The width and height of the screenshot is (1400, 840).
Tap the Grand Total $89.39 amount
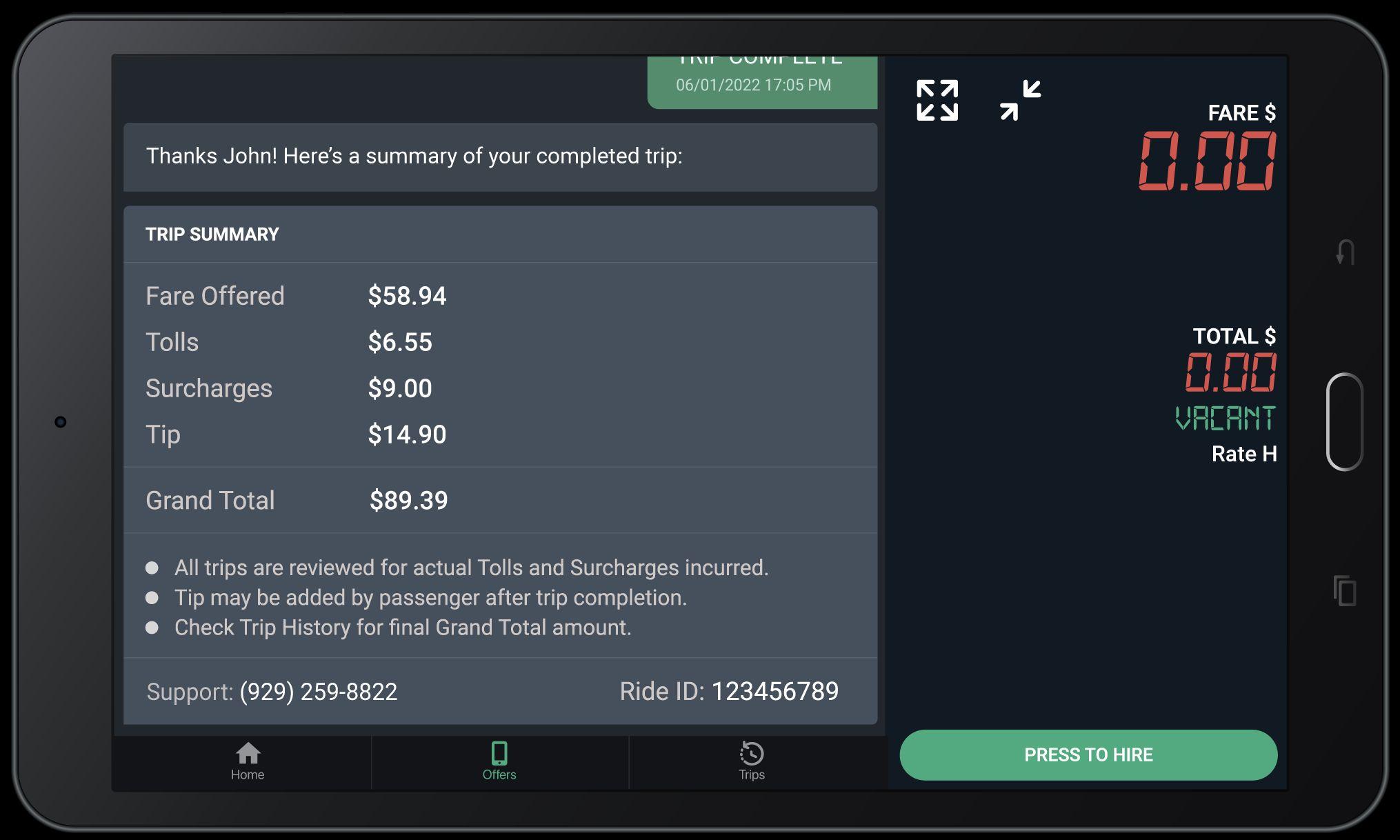click(x=408, y=501)
